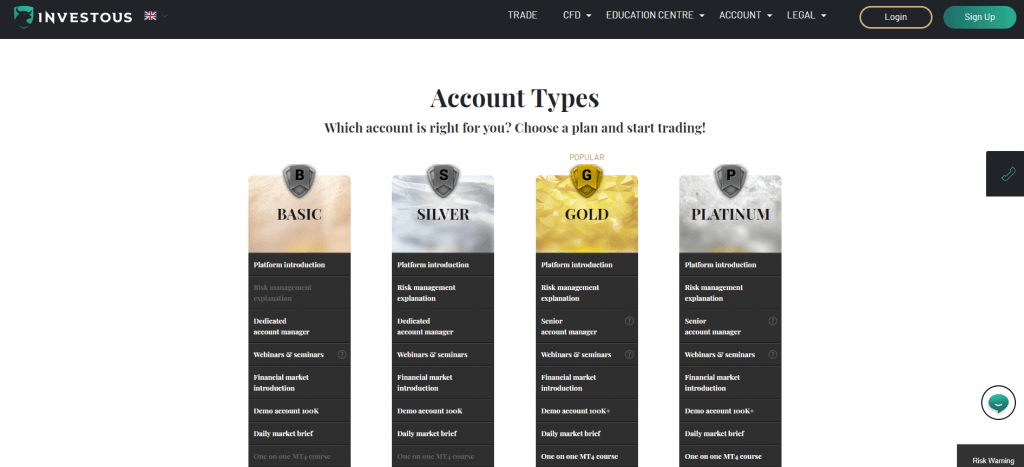Expand the ACCOUNT dropdown menu
The height and width of the screenshot is (467, 1024).
tap(746, 16)
